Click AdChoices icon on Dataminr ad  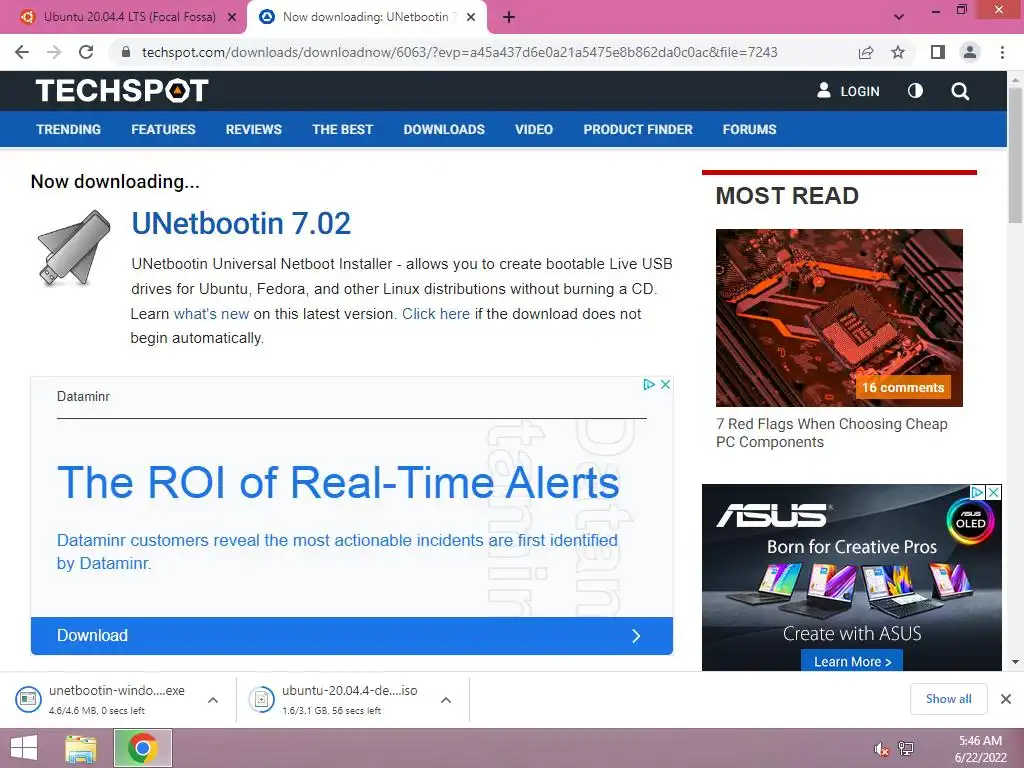click(x=648, y=384)
